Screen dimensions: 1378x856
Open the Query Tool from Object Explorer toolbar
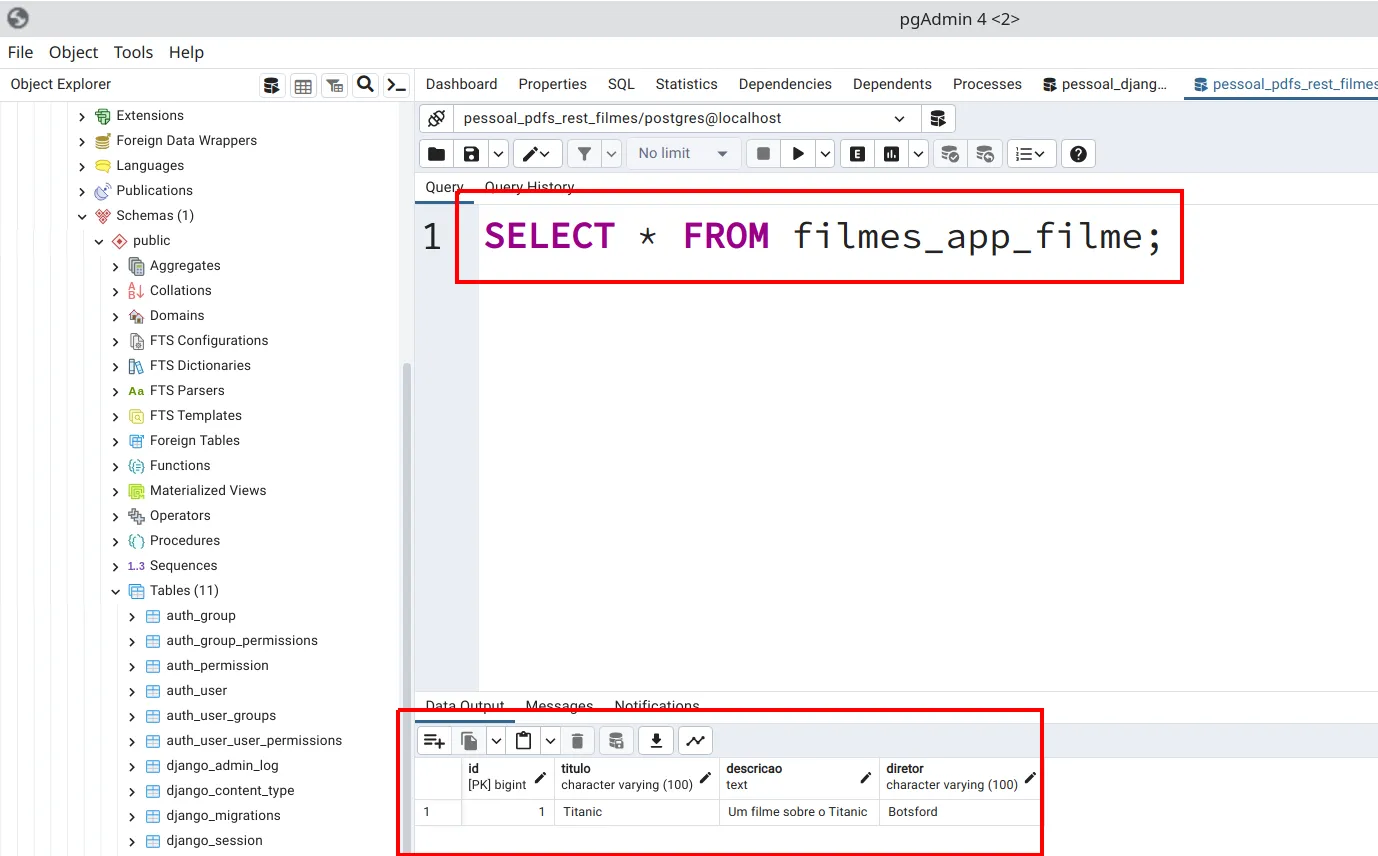click(x=272, y=85)
